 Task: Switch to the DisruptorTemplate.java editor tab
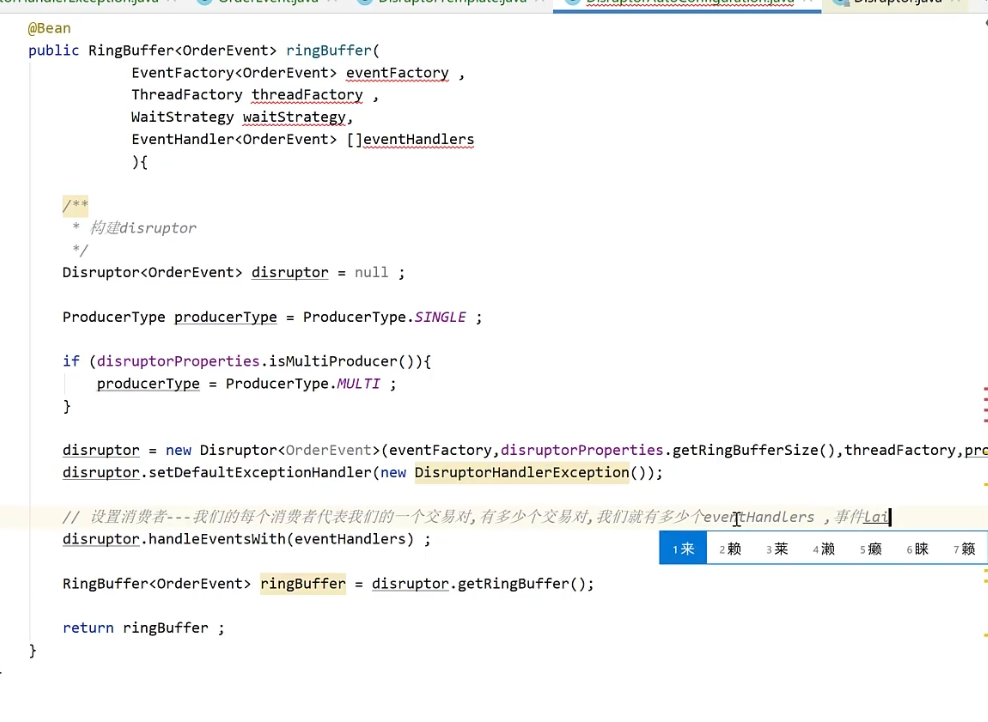tap(452, 3)
